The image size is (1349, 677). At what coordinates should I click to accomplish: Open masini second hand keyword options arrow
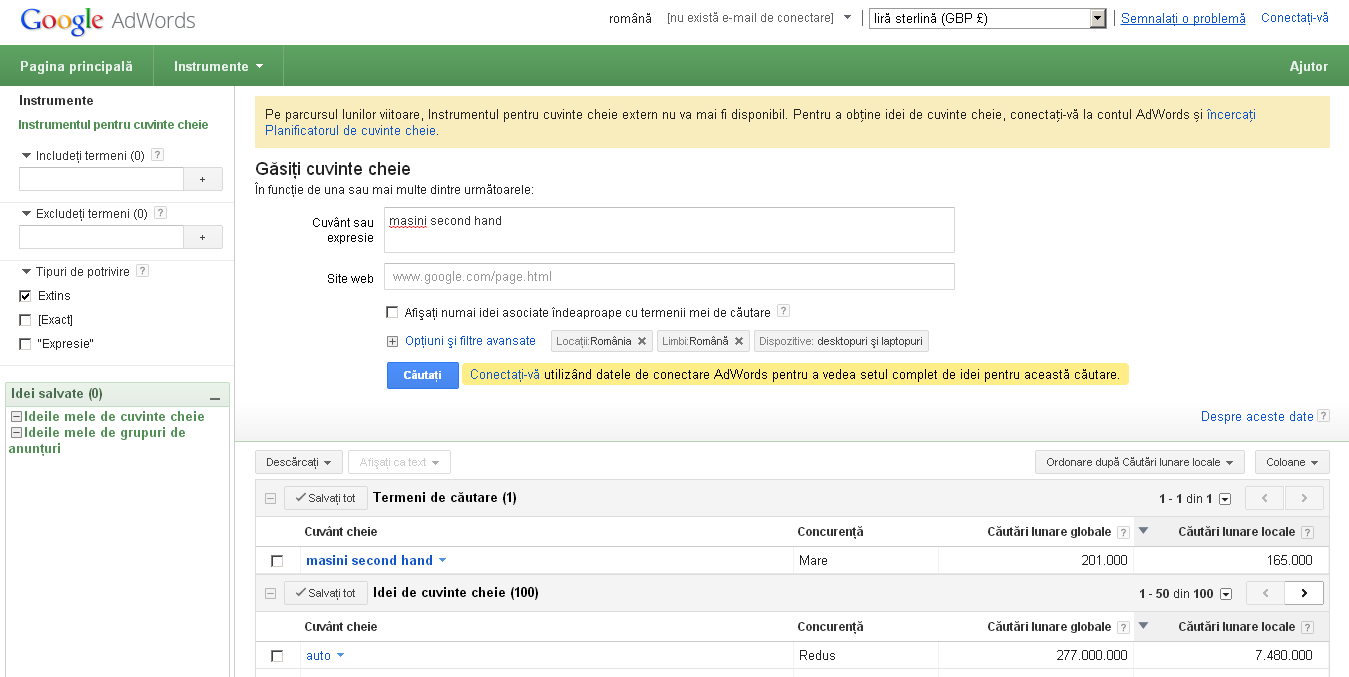pos(442,561)
